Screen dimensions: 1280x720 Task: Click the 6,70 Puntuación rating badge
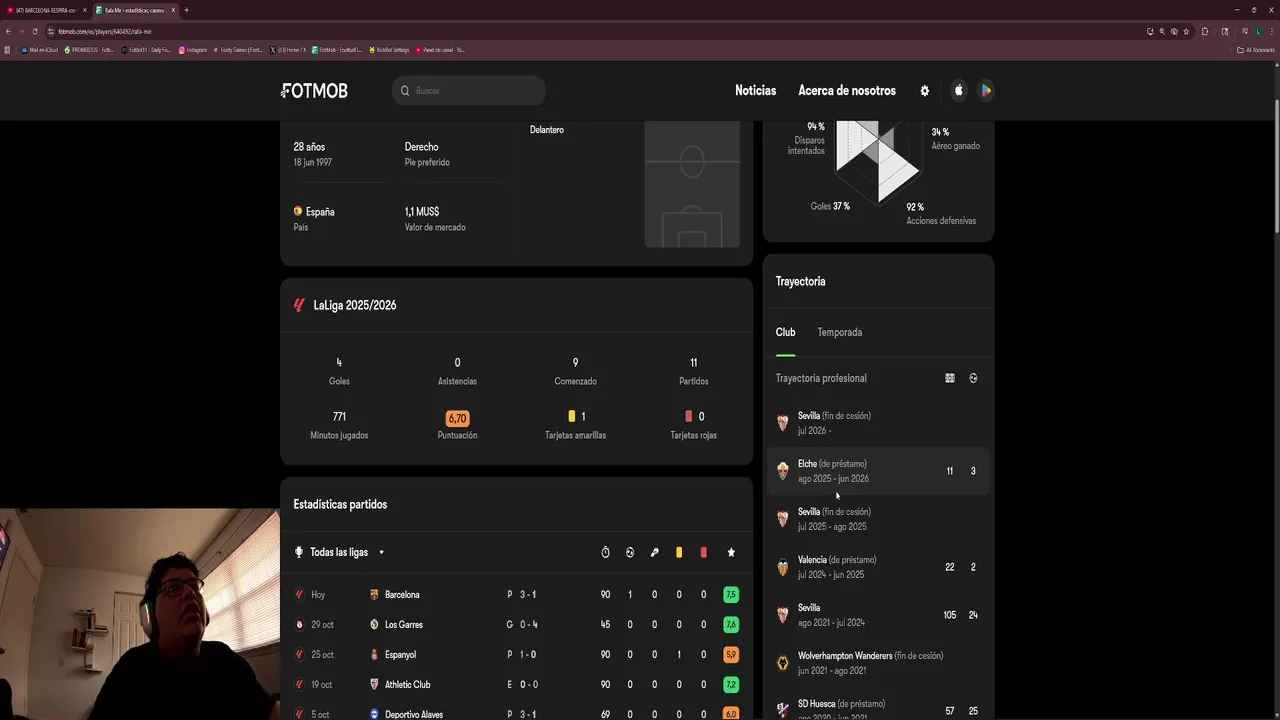[457, 418]
